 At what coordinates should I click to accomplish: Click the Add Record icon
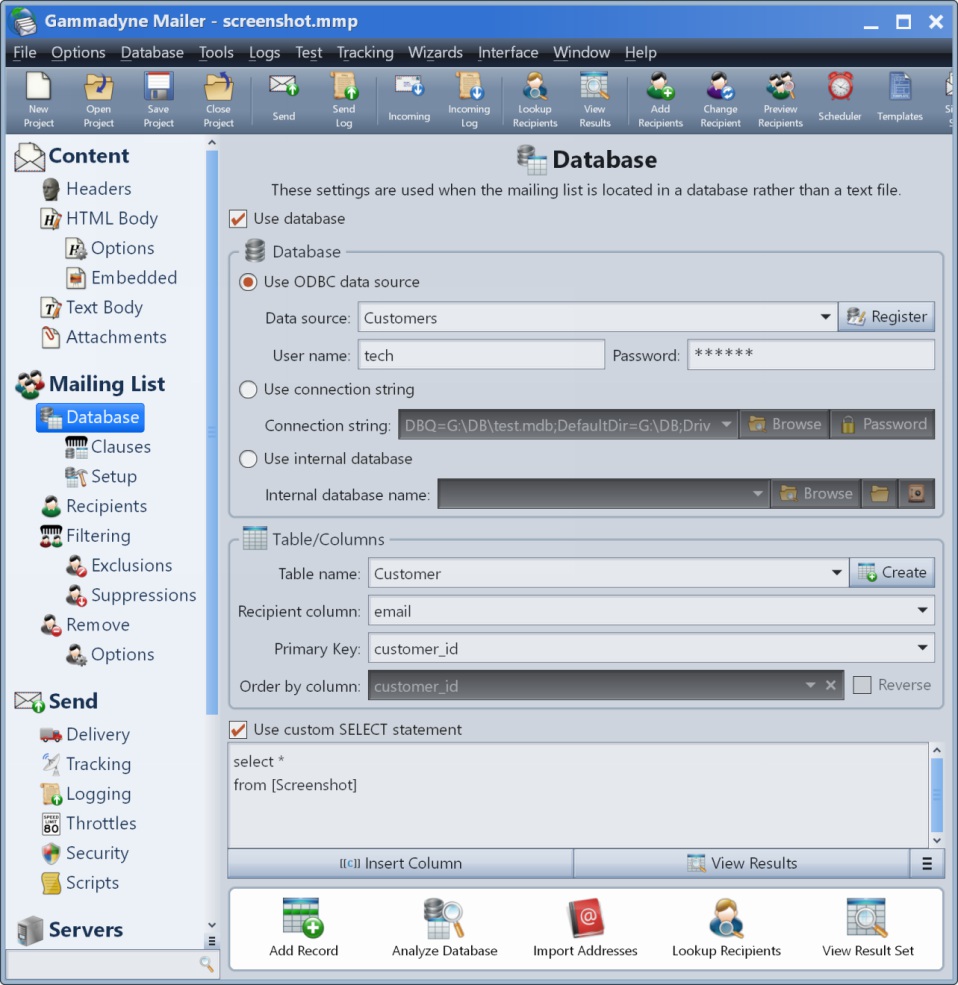(x=303, y=927)
